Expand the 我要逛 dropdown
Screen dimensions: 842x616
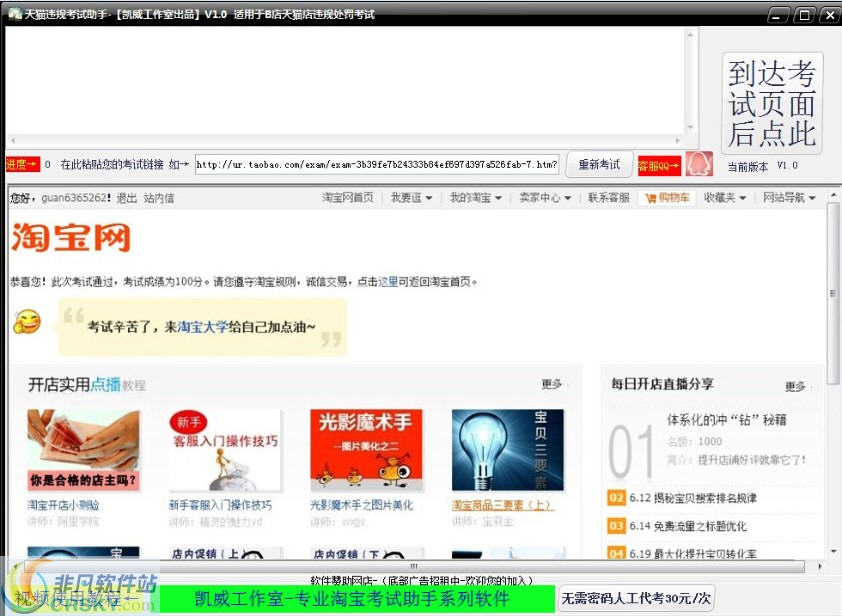411,198
